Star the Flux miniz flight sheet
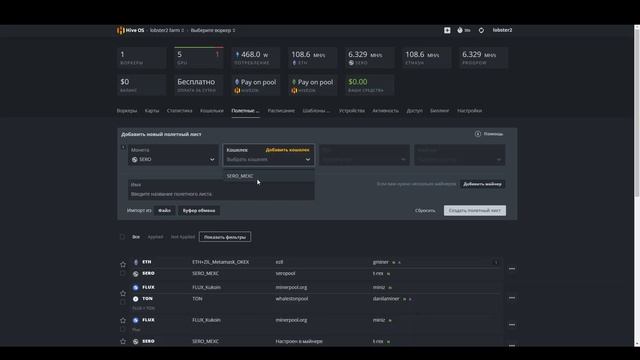Image resolution: width=640 pixels, height=360 pixels. pyautogui.click(x=123, y=320)
